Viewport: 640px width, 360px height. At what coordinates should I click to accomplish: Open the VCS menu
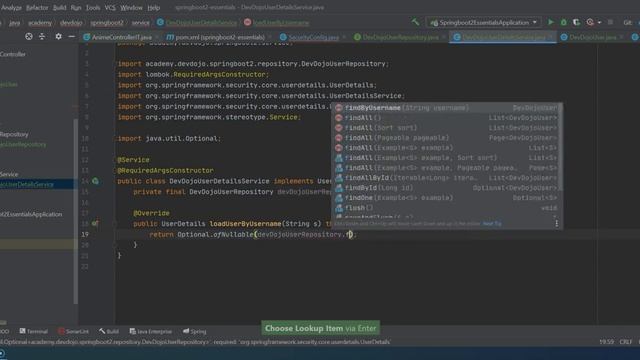click(110, 7)
